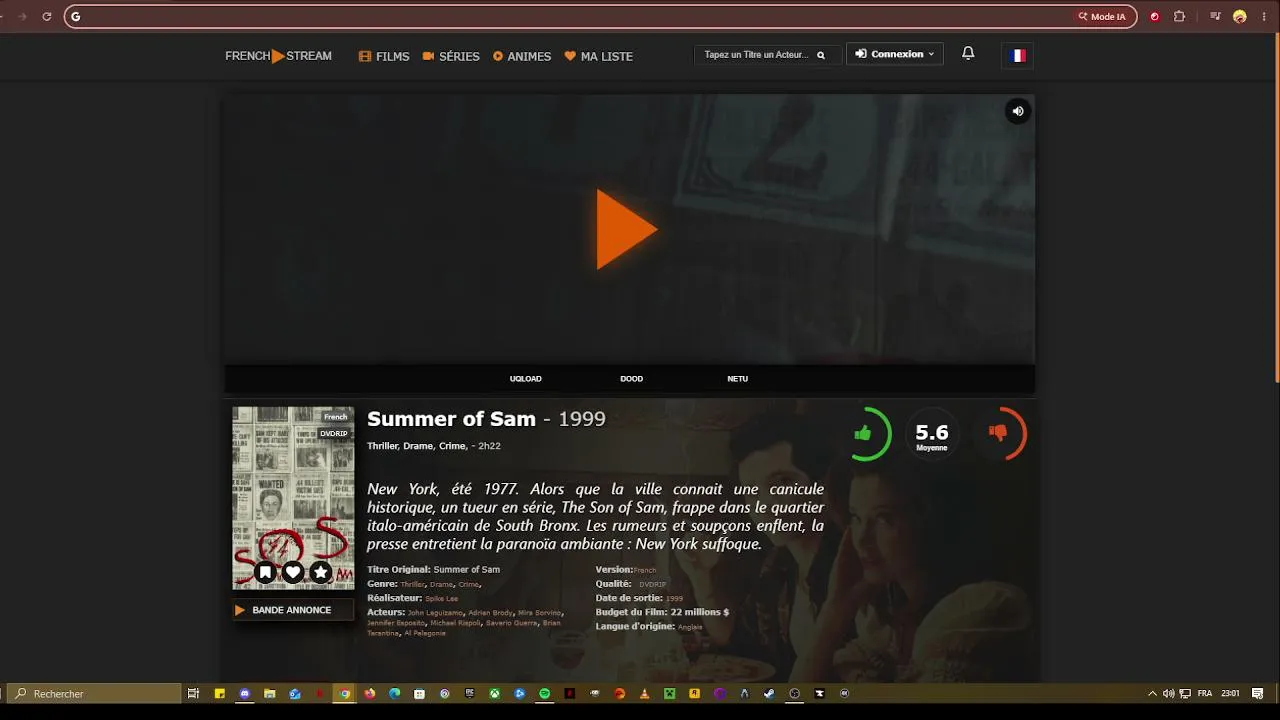The image size is (1280, 720).
Task: Open Firefox from the taskbar
Action: point(370,693)
